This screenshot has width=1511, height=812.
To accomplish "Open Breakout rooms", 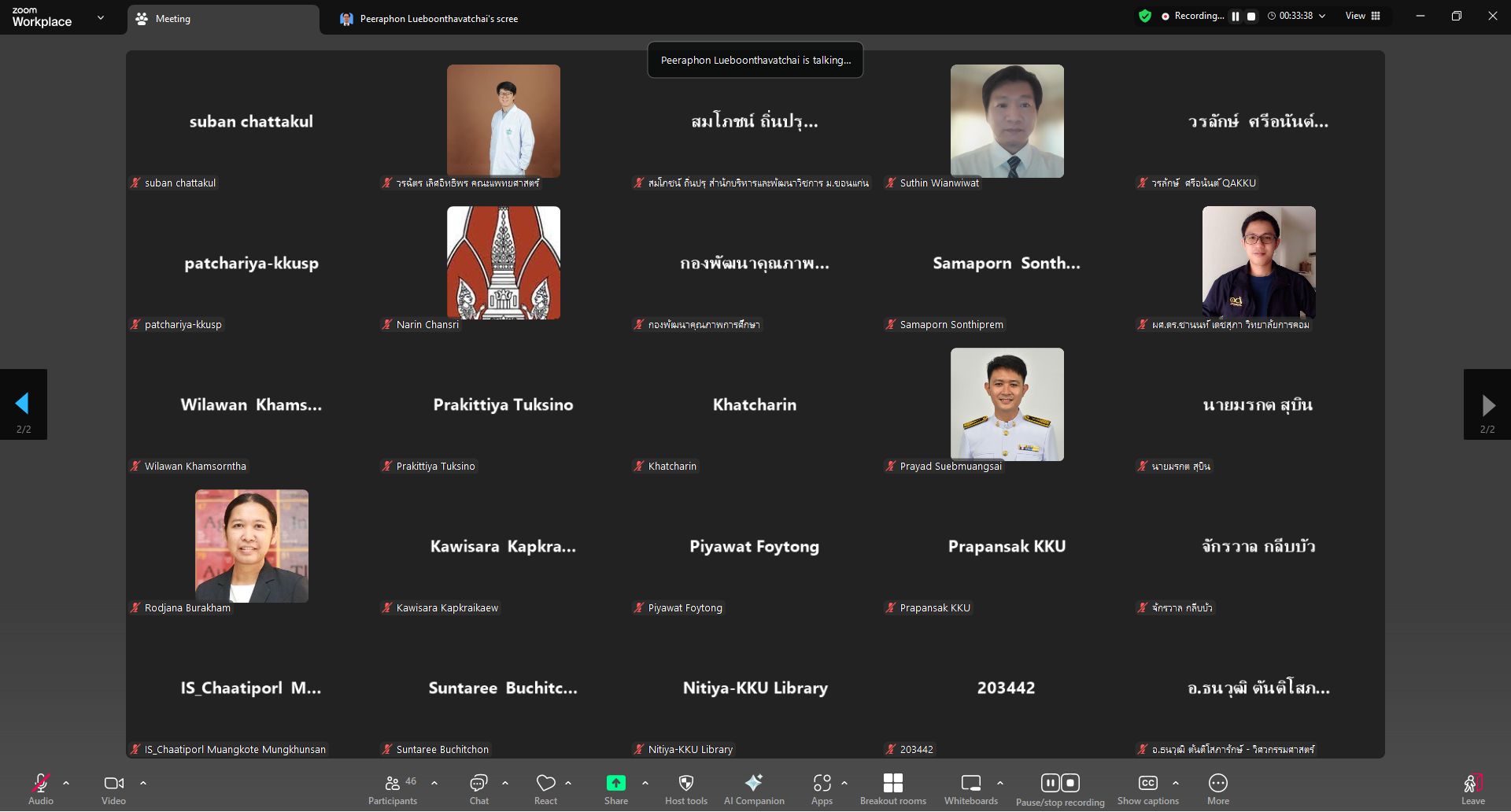I will [x=892, y=789].
